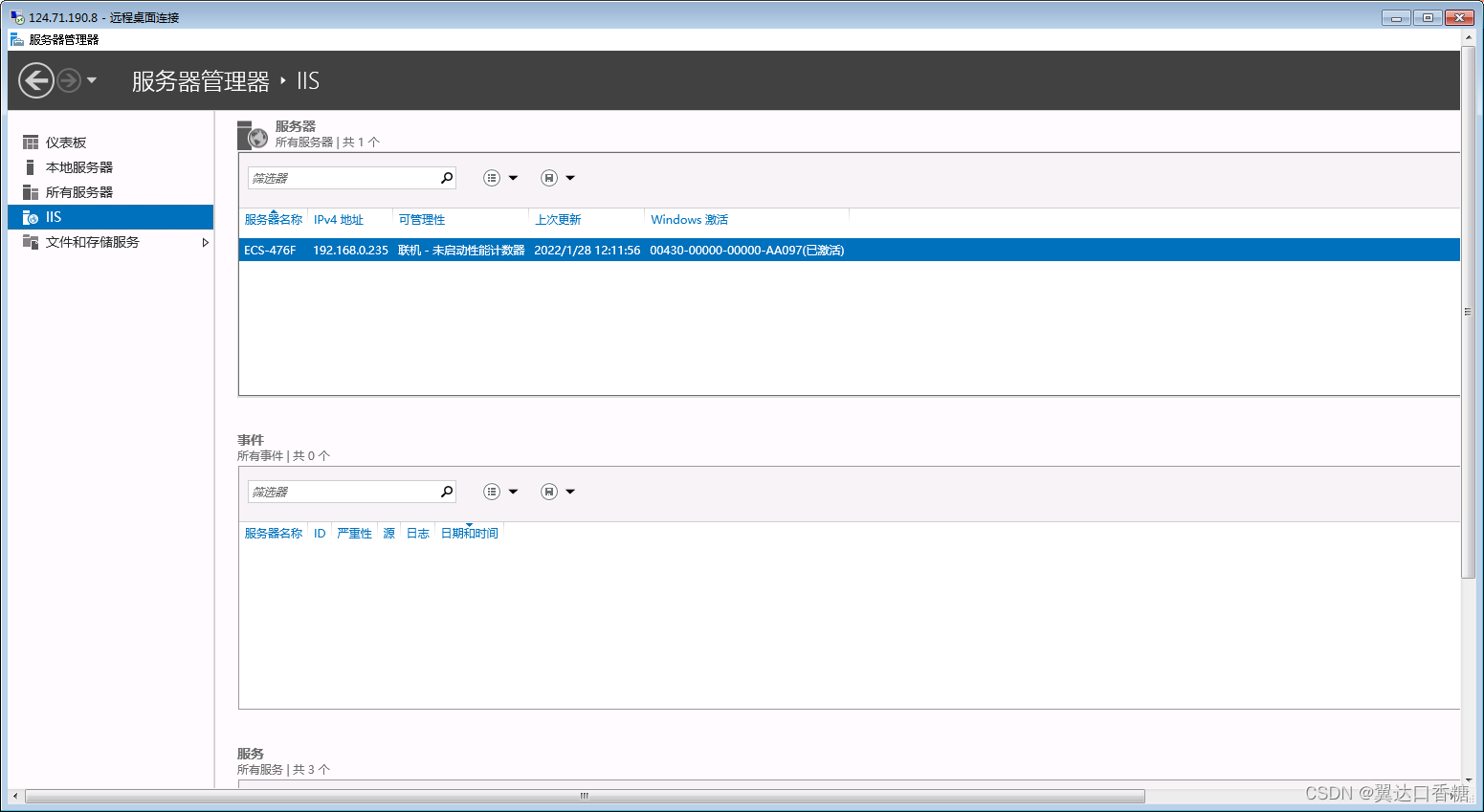Click the servers list options icon
This screenshot has width=1484, height=812.
492,178
